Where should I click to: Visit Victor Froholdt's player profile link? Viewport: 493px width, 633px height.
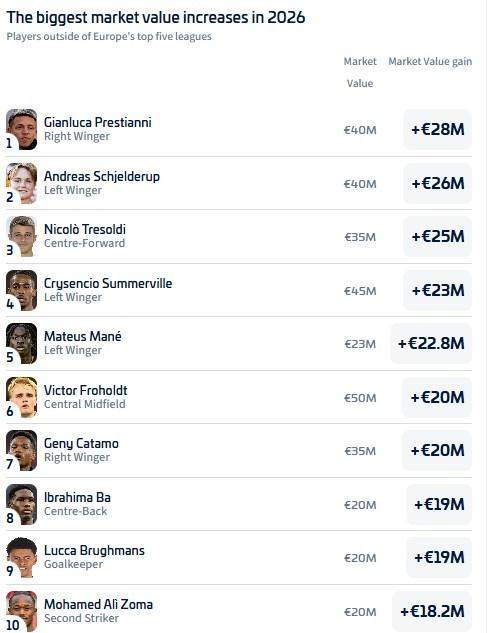pos(86,390)
